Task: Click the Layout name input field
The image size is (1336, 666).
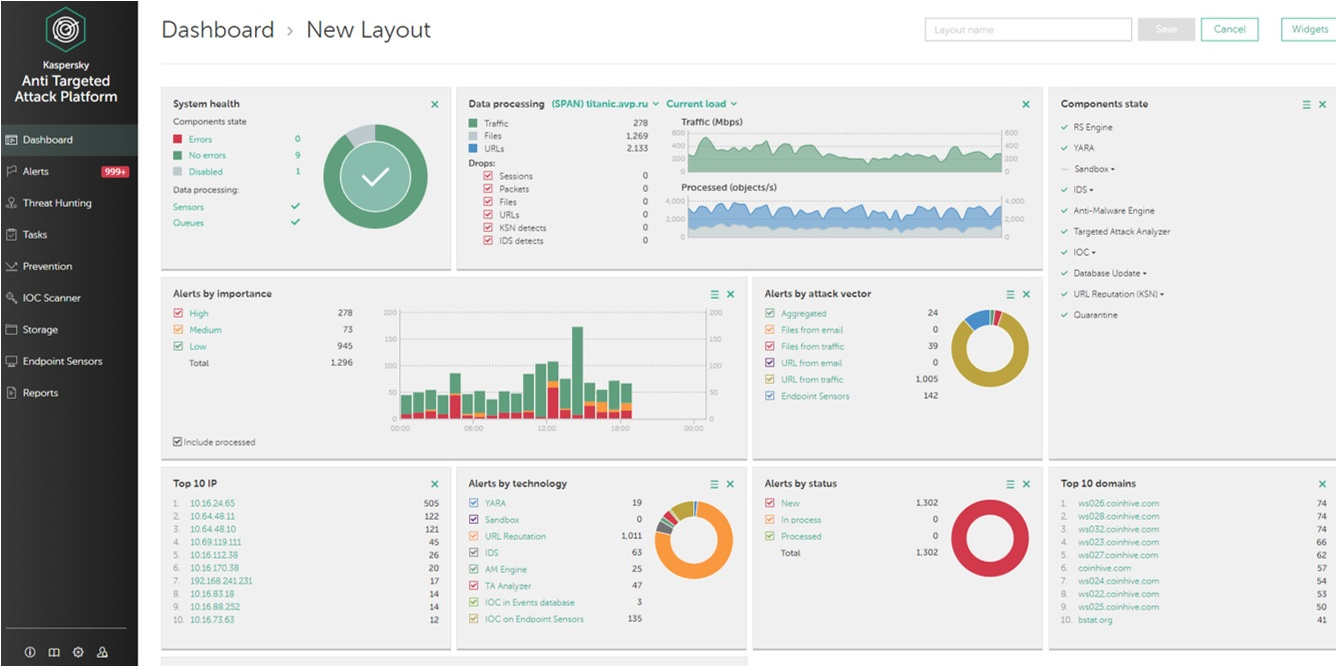Action: [1028, 30]
